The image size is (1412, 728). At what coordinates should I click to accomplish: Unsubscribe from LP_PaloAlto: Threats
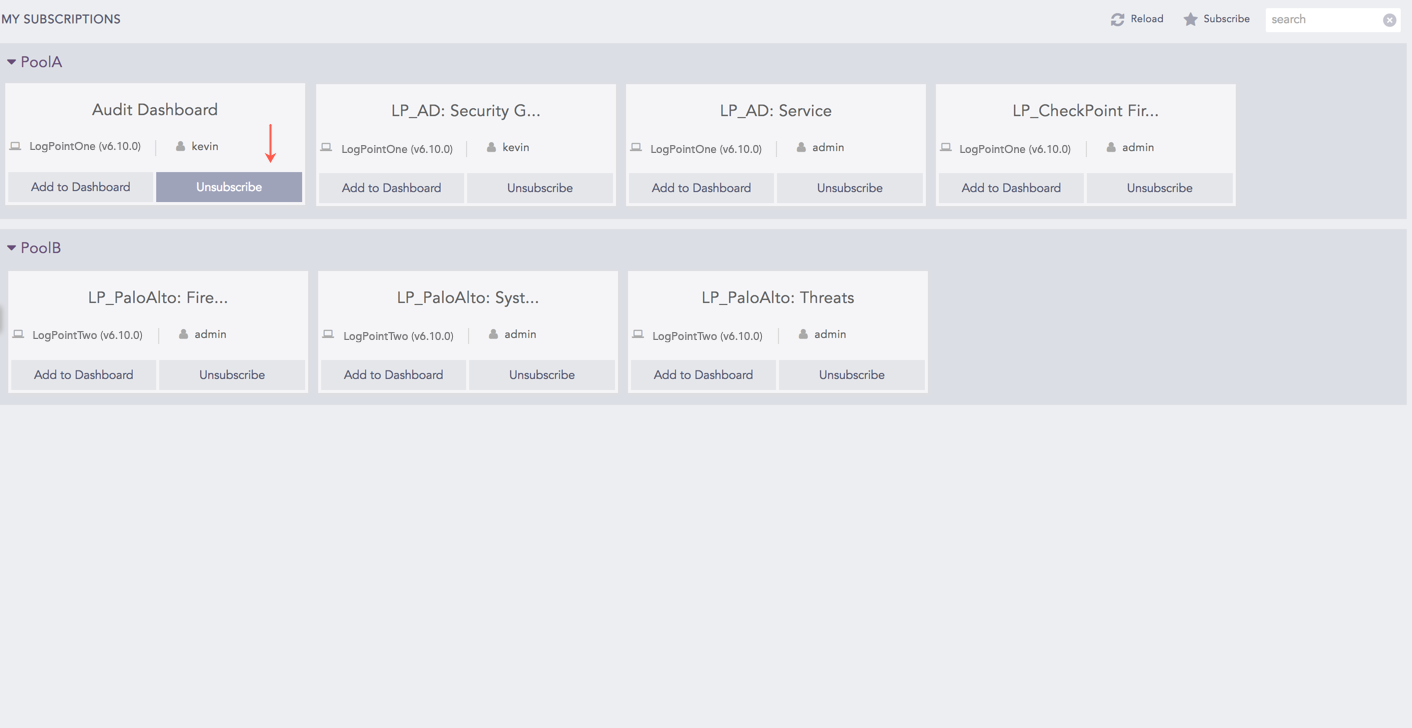coord(852,374)
